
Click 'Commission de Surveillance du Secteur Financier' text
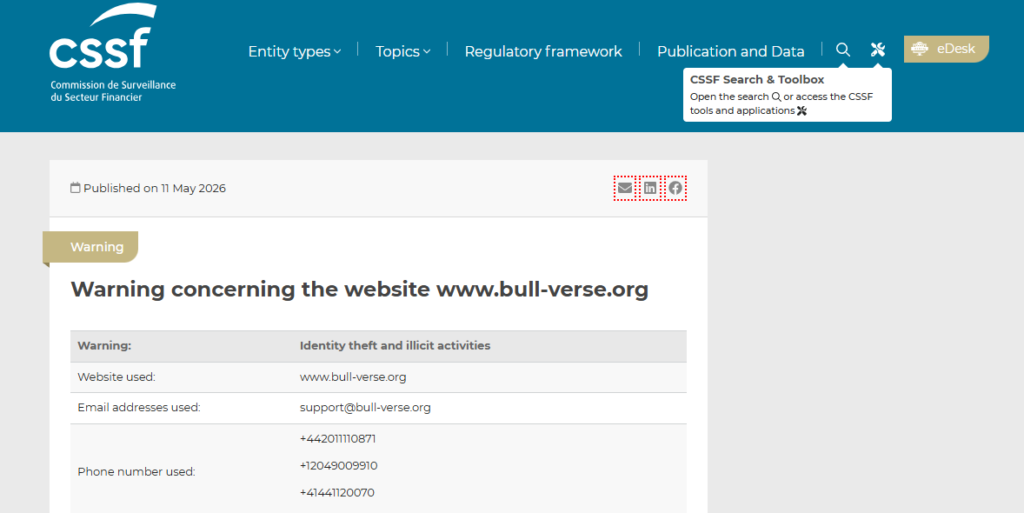coord(113,91)
